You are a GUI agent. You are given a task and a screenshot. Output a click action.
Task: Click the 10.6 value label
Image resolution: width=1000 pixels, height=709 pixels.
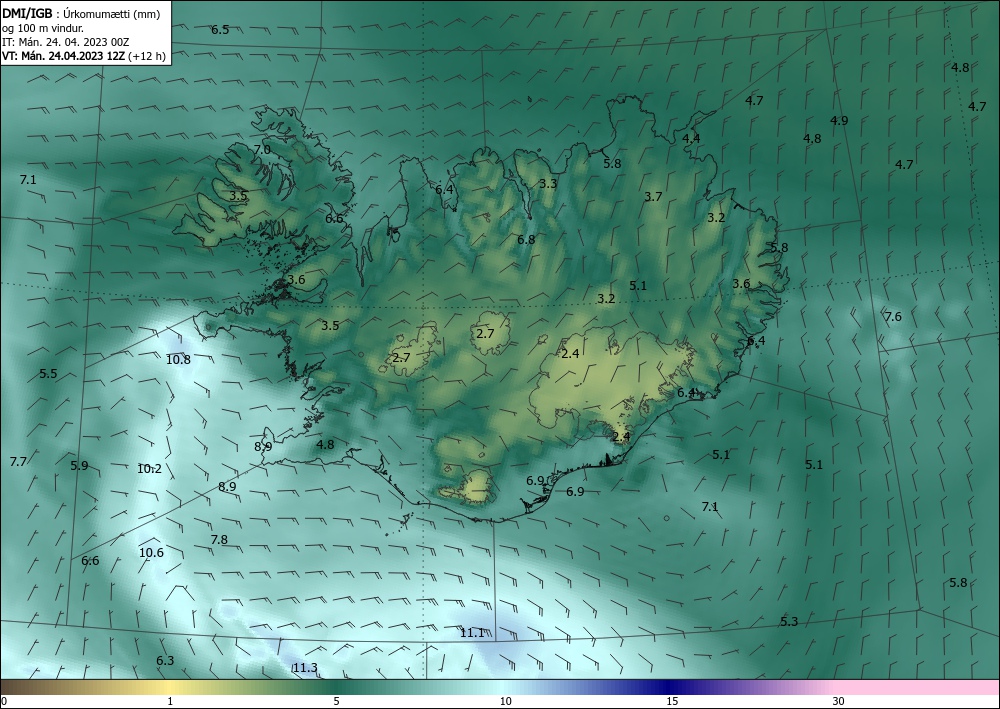(x=151, y=553)
